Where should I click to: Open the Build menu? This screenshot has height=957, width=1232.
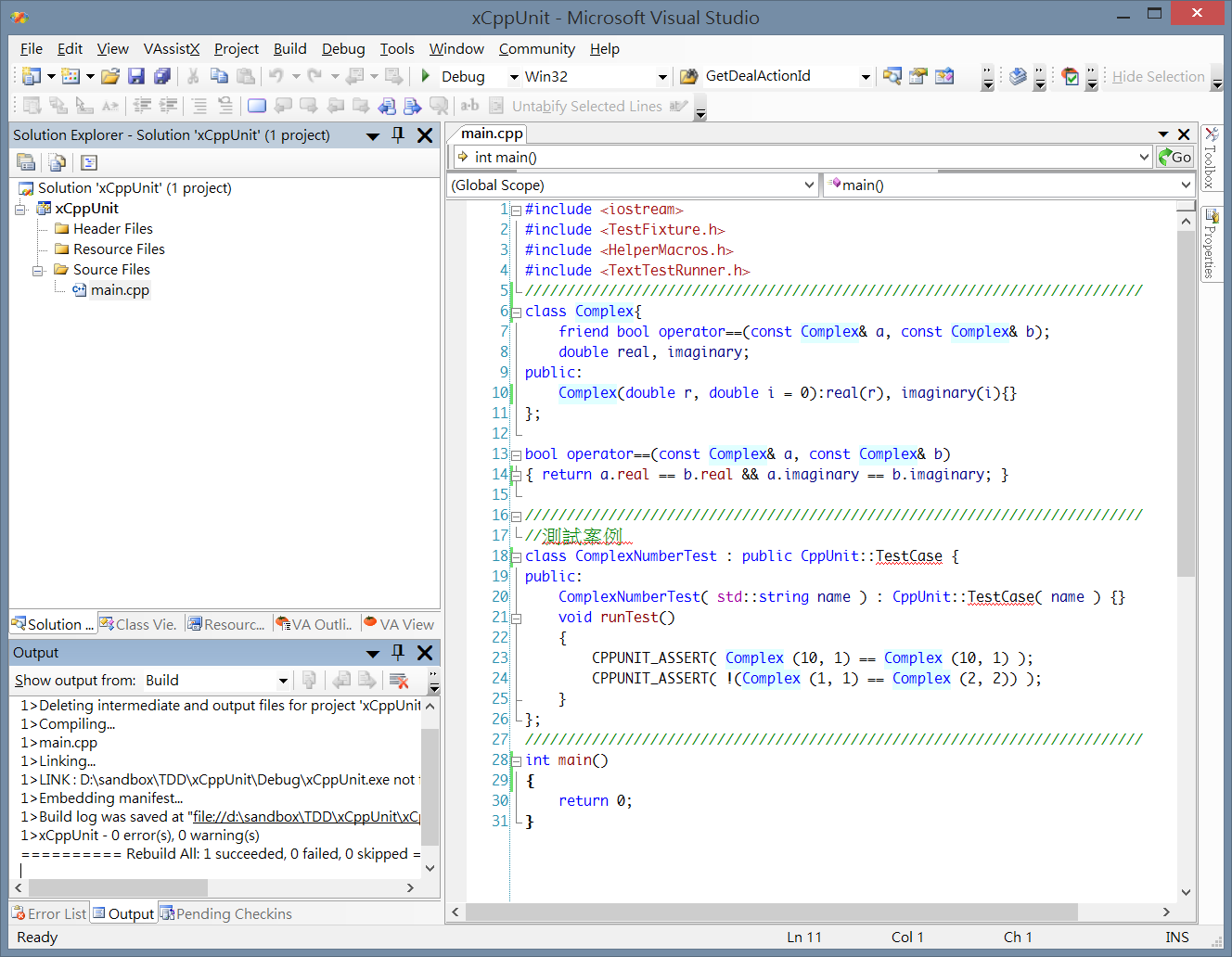289,49
